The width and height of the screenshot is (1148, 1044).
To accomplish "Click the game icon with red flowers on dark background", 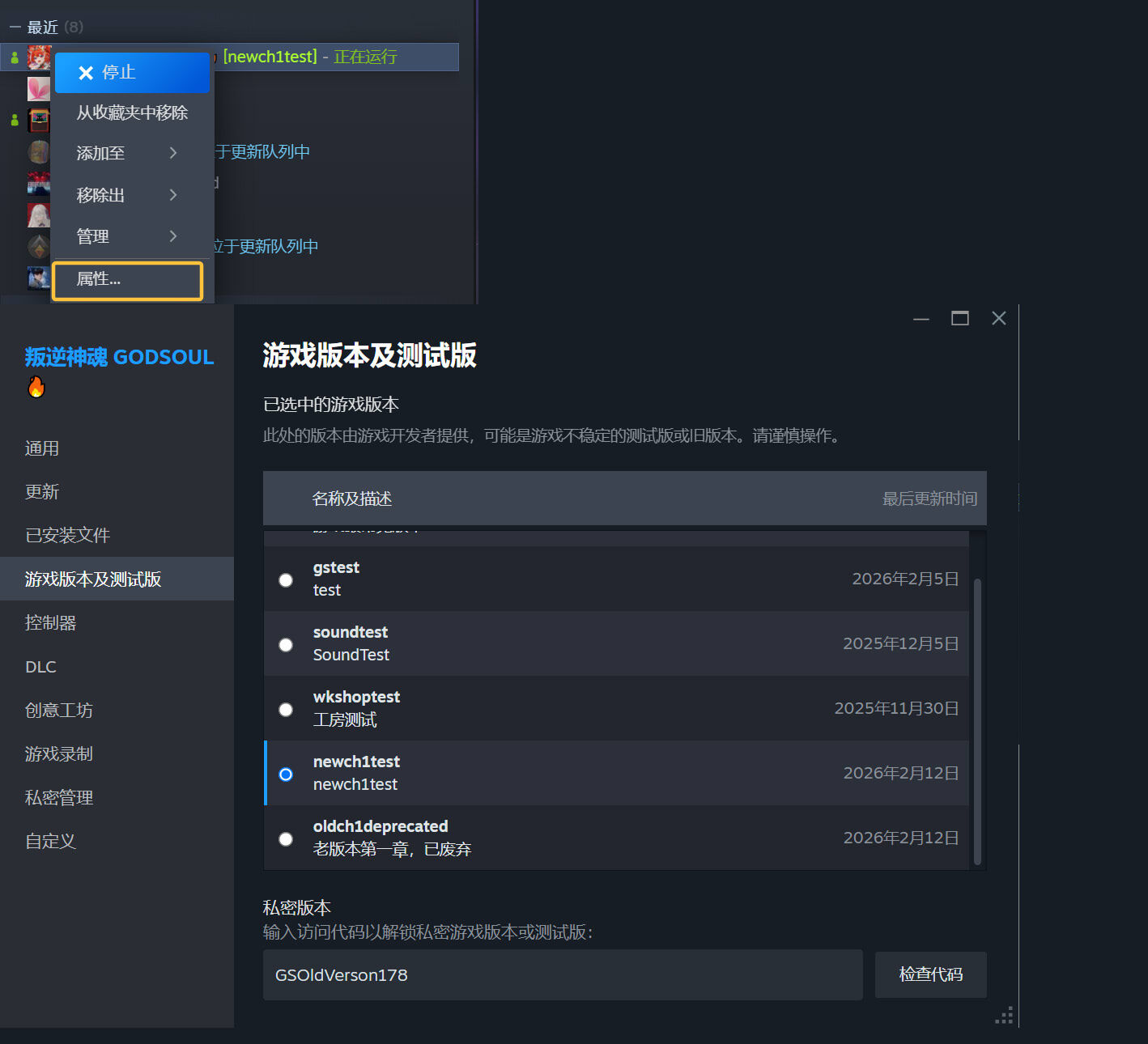I will point(39,184).
